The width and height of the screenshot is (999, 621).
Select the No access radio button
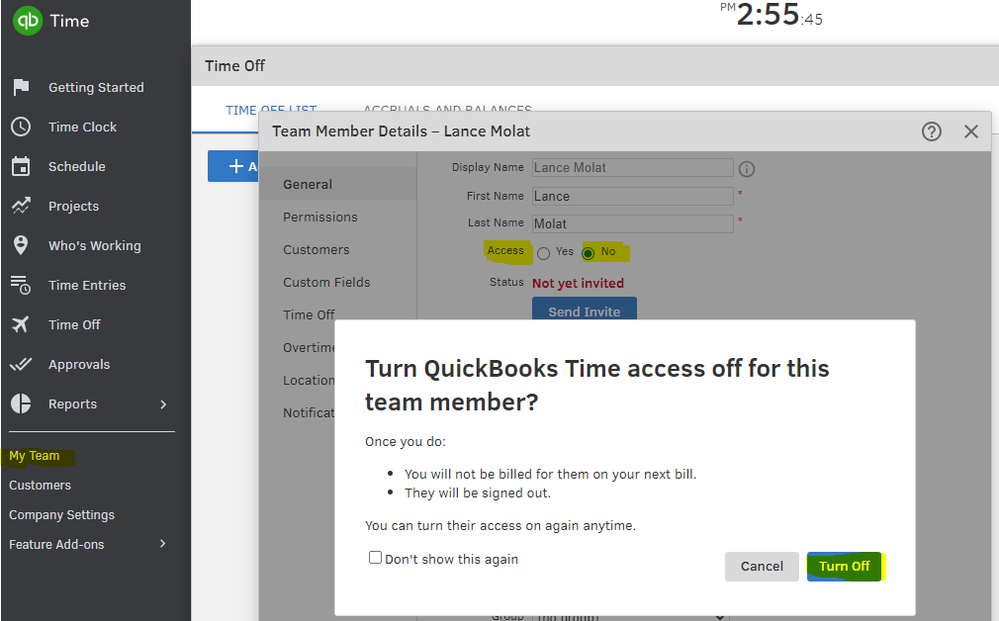coord(588,253)
